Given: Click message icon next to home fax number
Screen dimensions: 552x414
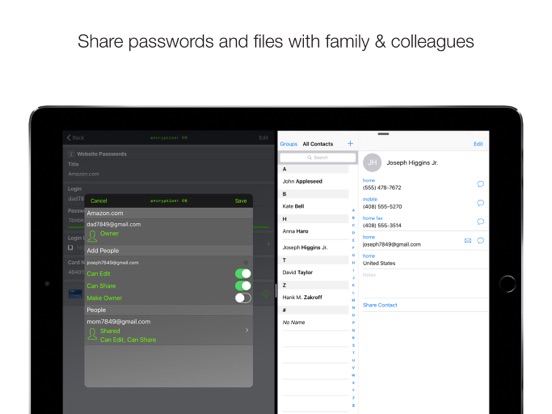Looking at the screenshot, I should [x=480, y=222].
